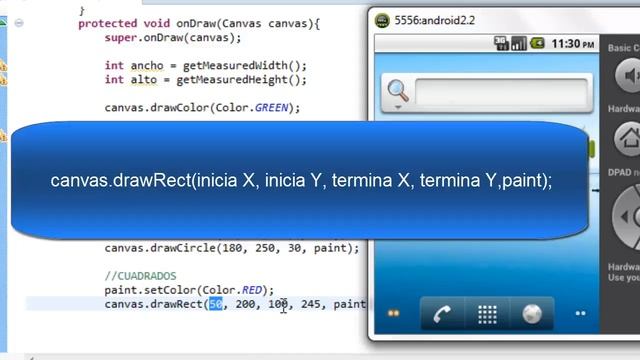Image resolution: width=640 pixels, height=360 pixels.
Task: Click the 3G network status icon
Action: click(501, 43)
